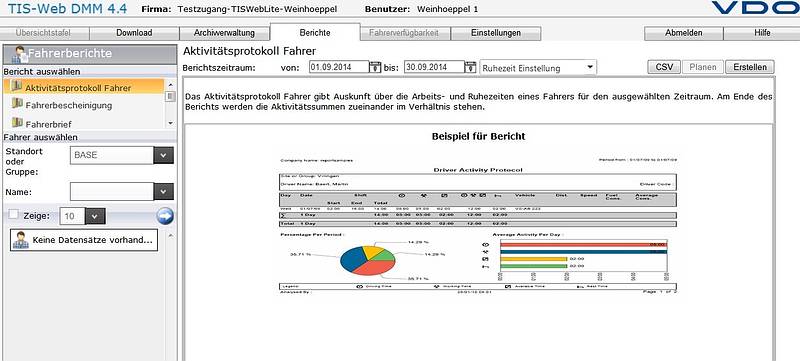Open the Ruhezeit Einstellung combo box

click(538, 68)
